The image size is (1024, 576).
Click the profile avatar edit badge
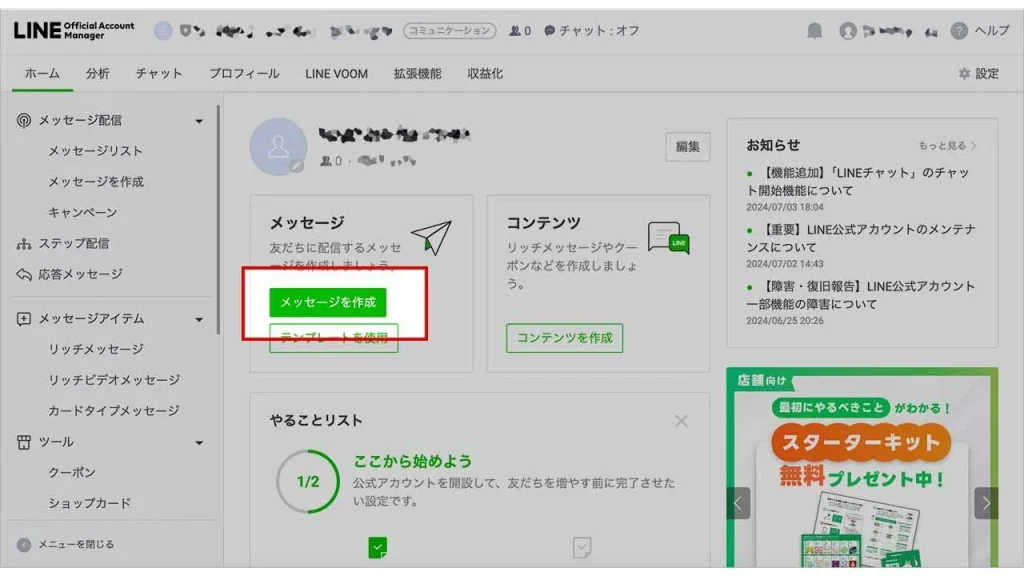pos(296,166)
